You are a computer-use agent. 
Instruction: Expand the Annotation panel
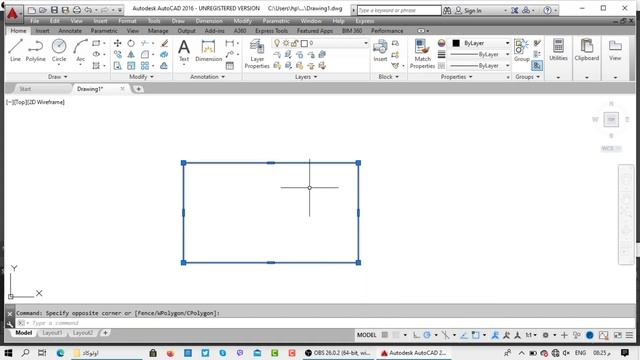(x=207, y=77)
